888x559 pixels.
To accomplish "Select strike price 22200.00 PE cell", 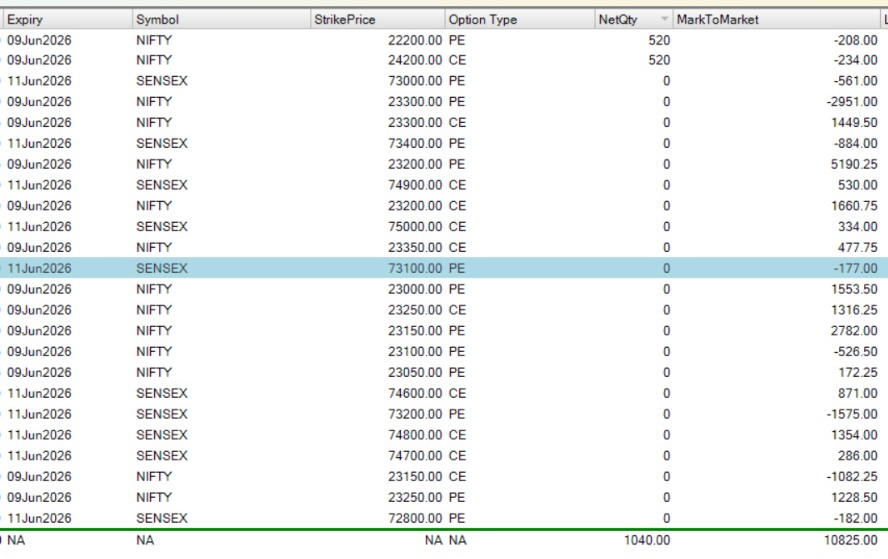I will (x=415, y=40).
